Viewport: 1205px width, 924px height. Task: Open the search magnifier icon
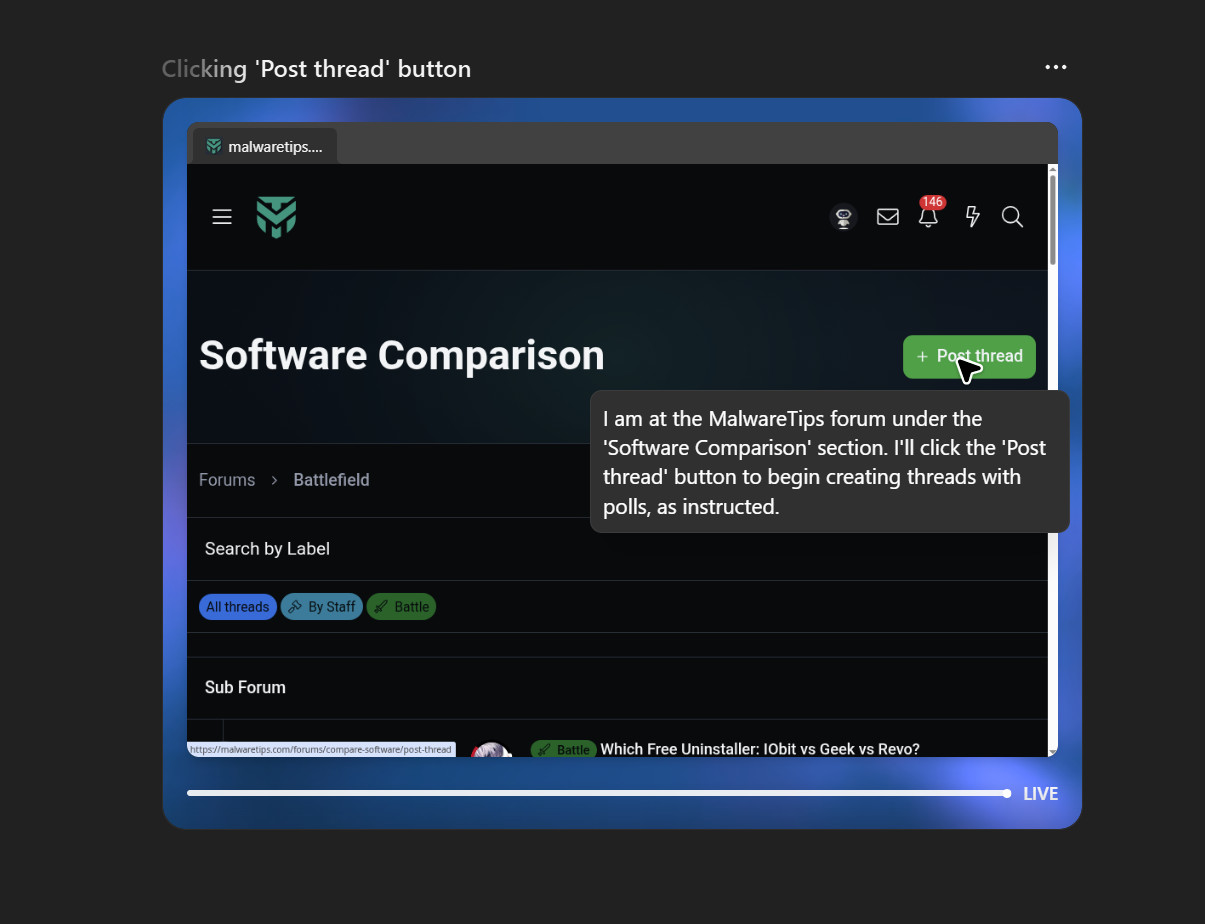click(1012, 217)
